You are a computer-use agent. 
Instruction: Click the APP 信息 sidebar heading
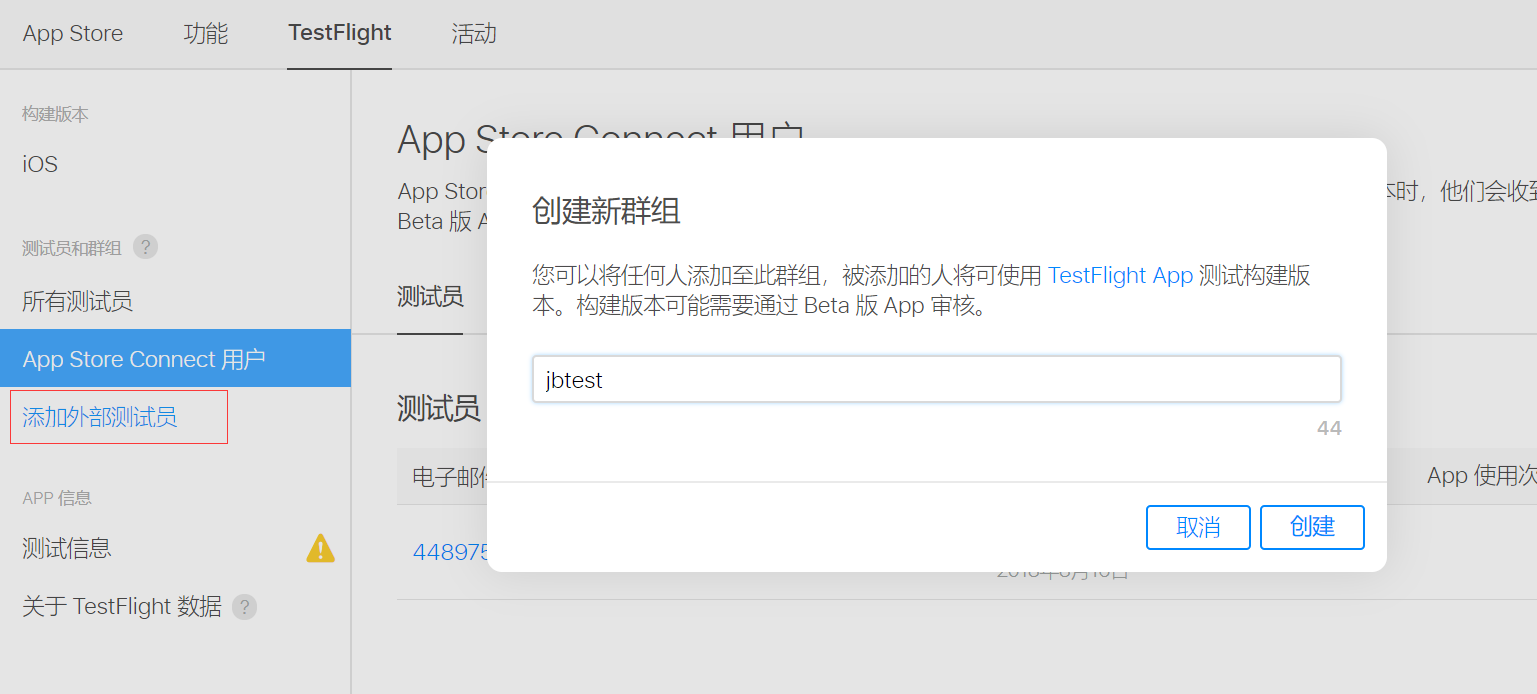pos(57,498)
